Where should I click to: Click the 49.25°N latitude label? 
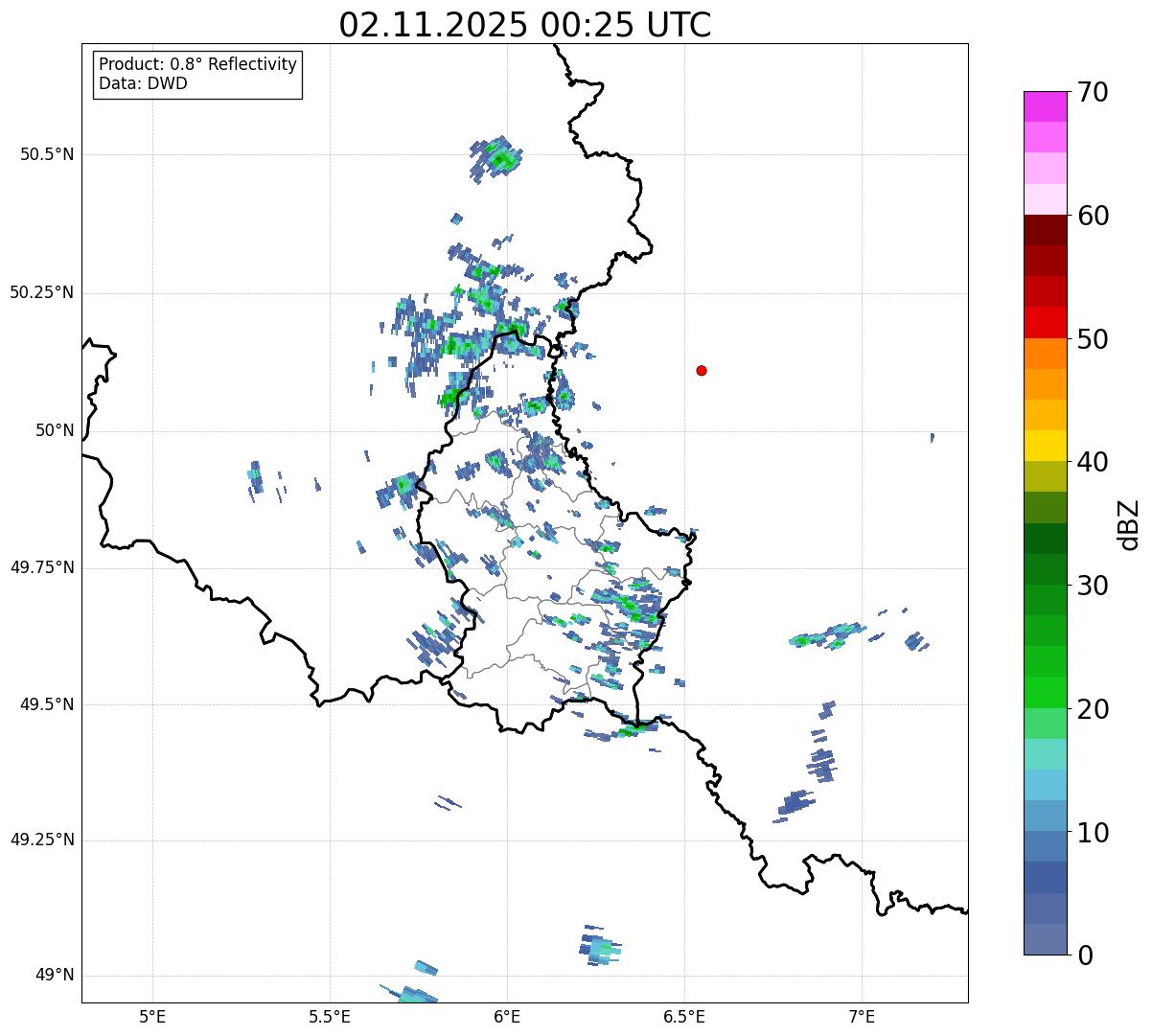(x=42, y=840)
